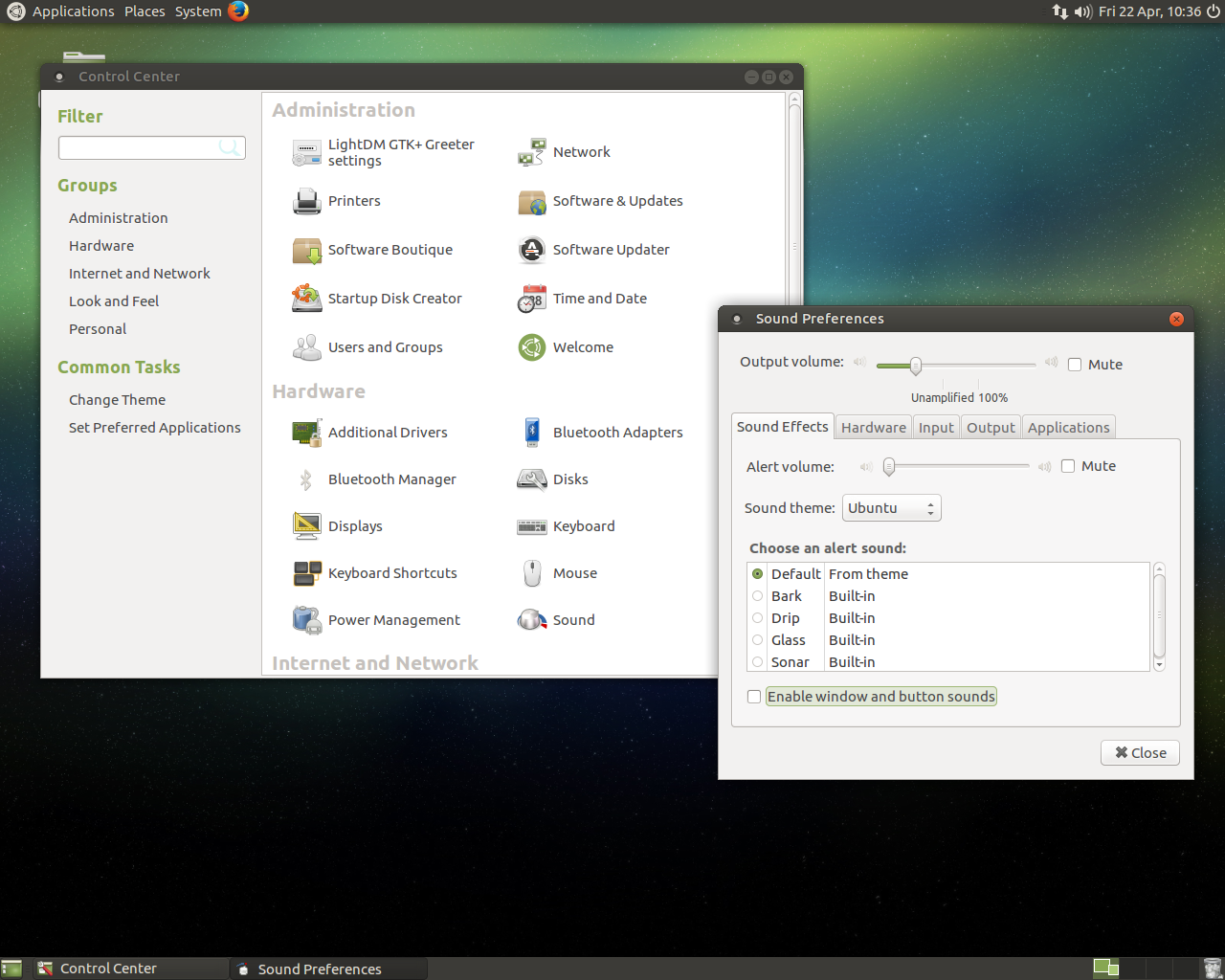Open the Welcome icon
The image size is (1225, 980).
point(532,347)
